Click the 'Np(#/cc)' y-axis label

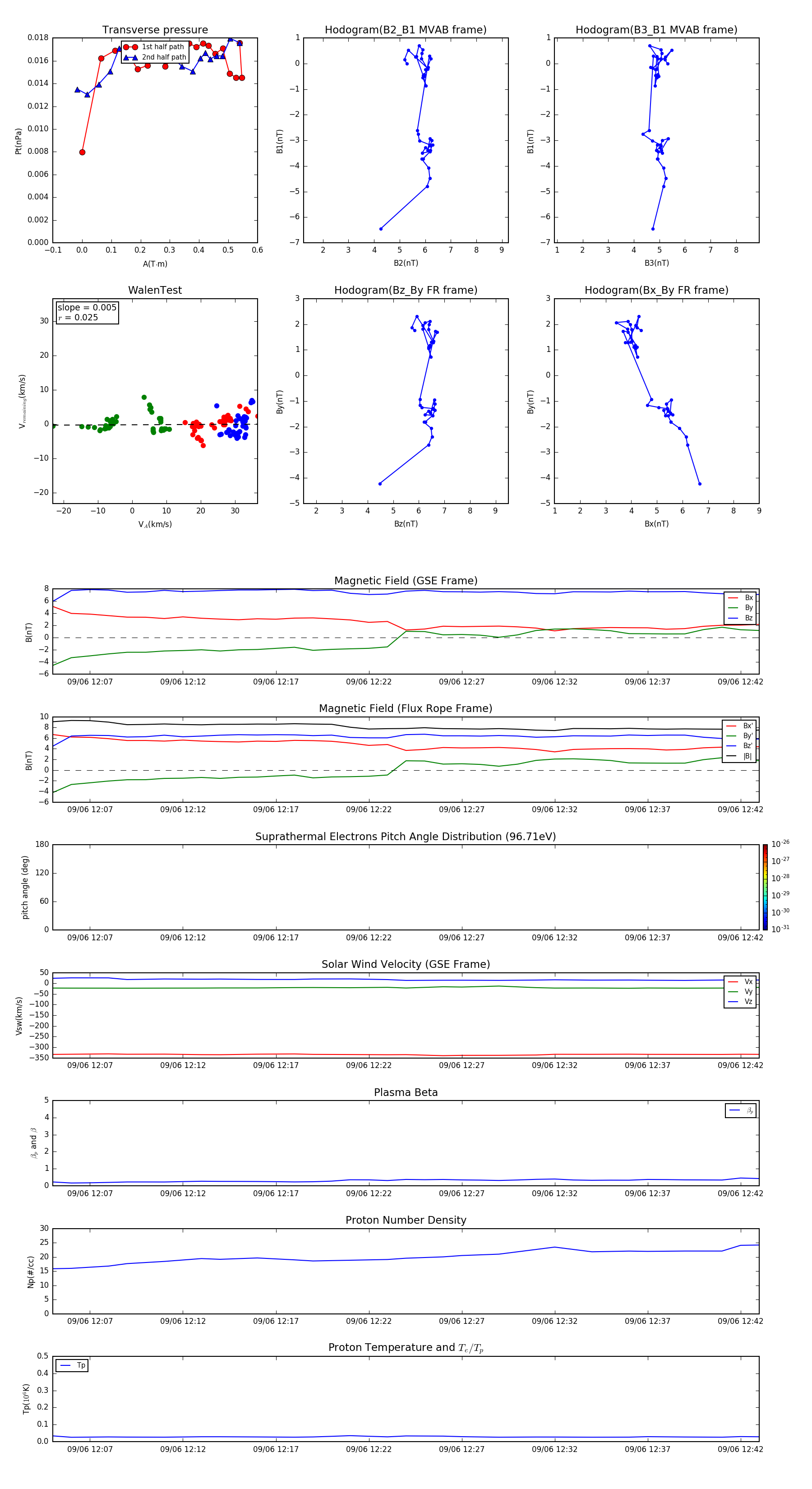(31, 1272)
